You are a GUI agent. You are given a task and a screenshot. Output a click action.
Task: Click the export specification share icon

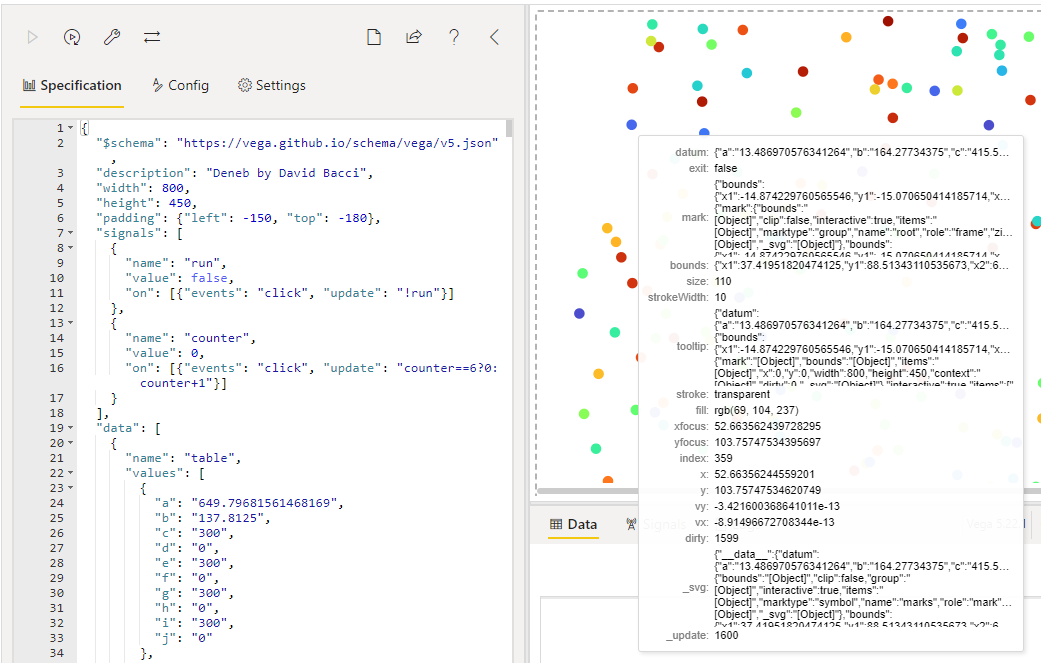[414, 37]
